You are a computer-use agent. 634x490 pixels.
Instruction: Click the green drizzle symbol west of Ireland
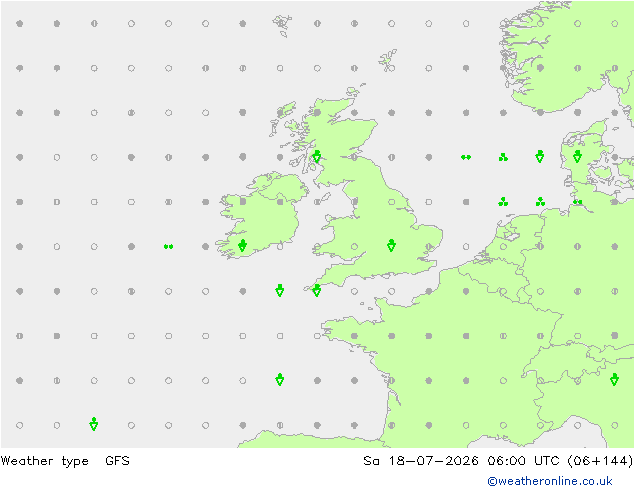[x=169, y=247]
